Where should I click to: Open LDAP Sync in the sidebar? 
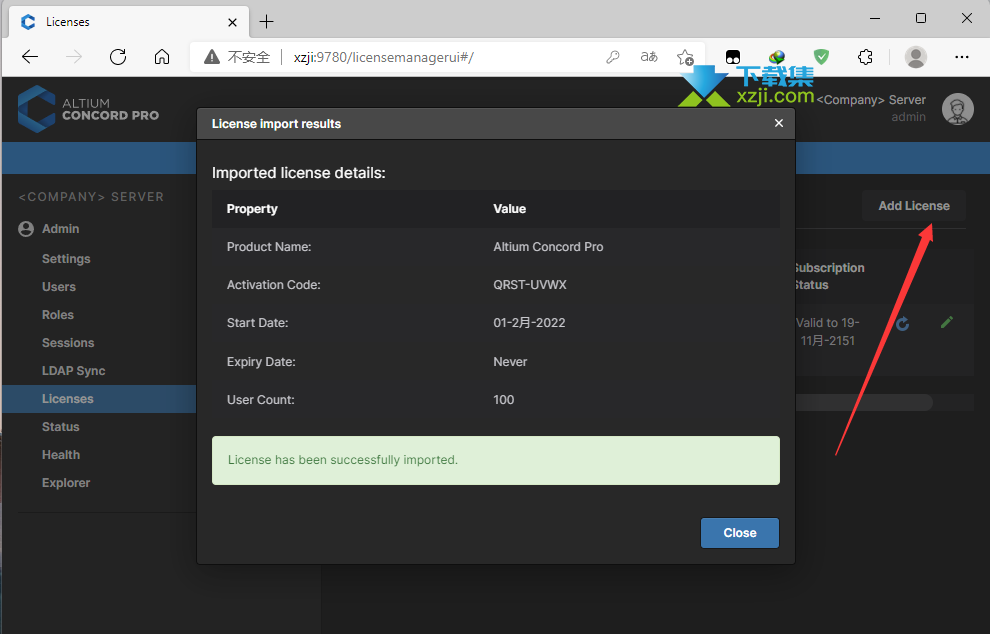pos(74,371)
